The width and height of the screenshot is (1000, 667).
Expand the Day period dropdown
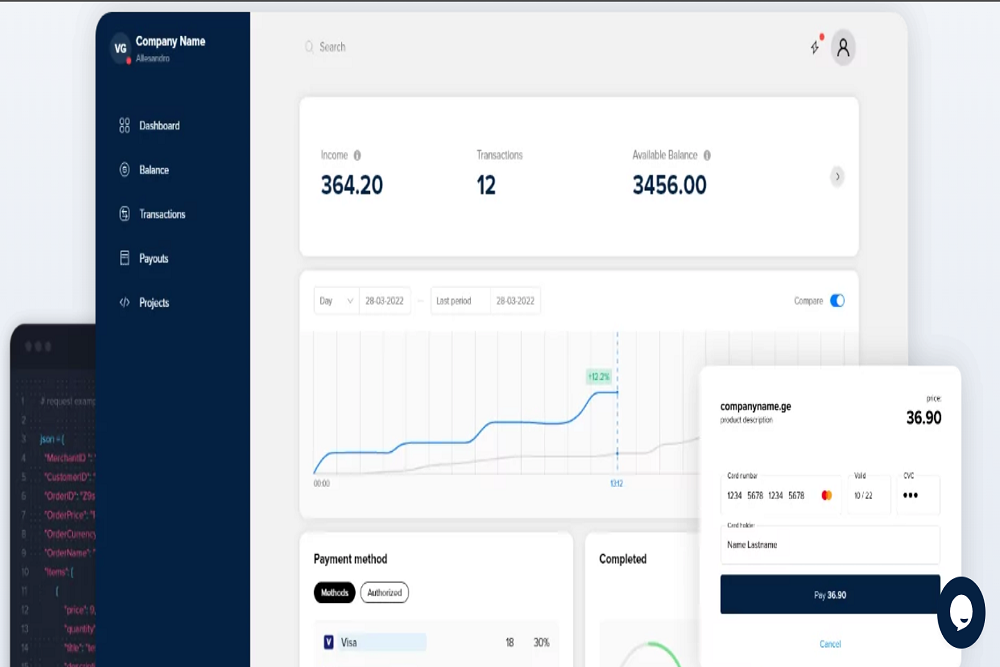coord(336,301)
